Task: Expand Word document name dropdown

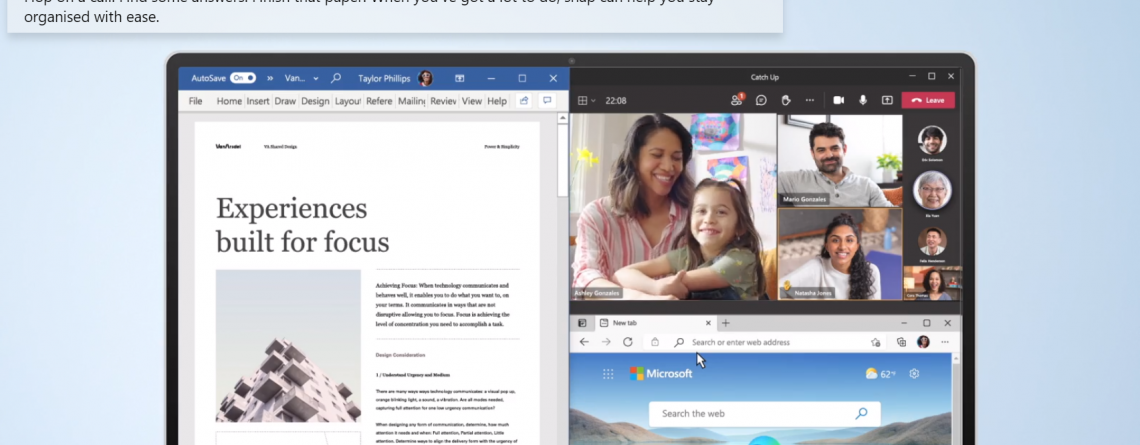Action: (316, 78)
